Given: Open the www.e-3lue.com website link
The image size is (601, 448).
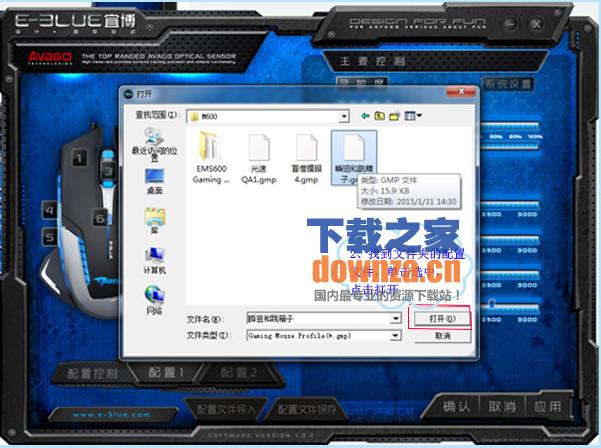Looking at the screenshot, I should pyautogui.click(x=112, y=414).
